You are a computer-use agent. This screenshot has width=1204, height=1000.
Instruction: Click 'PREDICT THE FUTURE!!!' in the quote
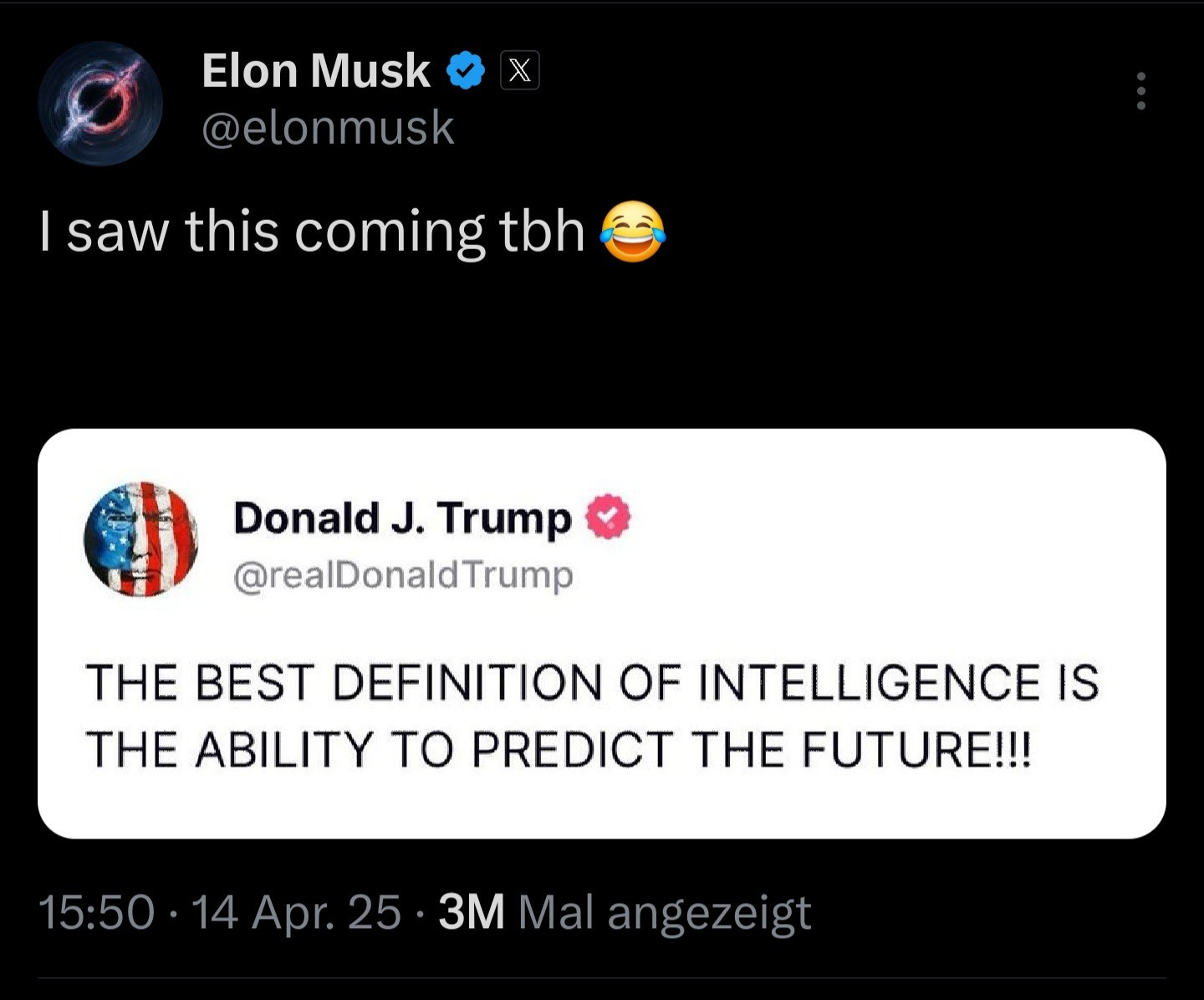click(752, 748)
